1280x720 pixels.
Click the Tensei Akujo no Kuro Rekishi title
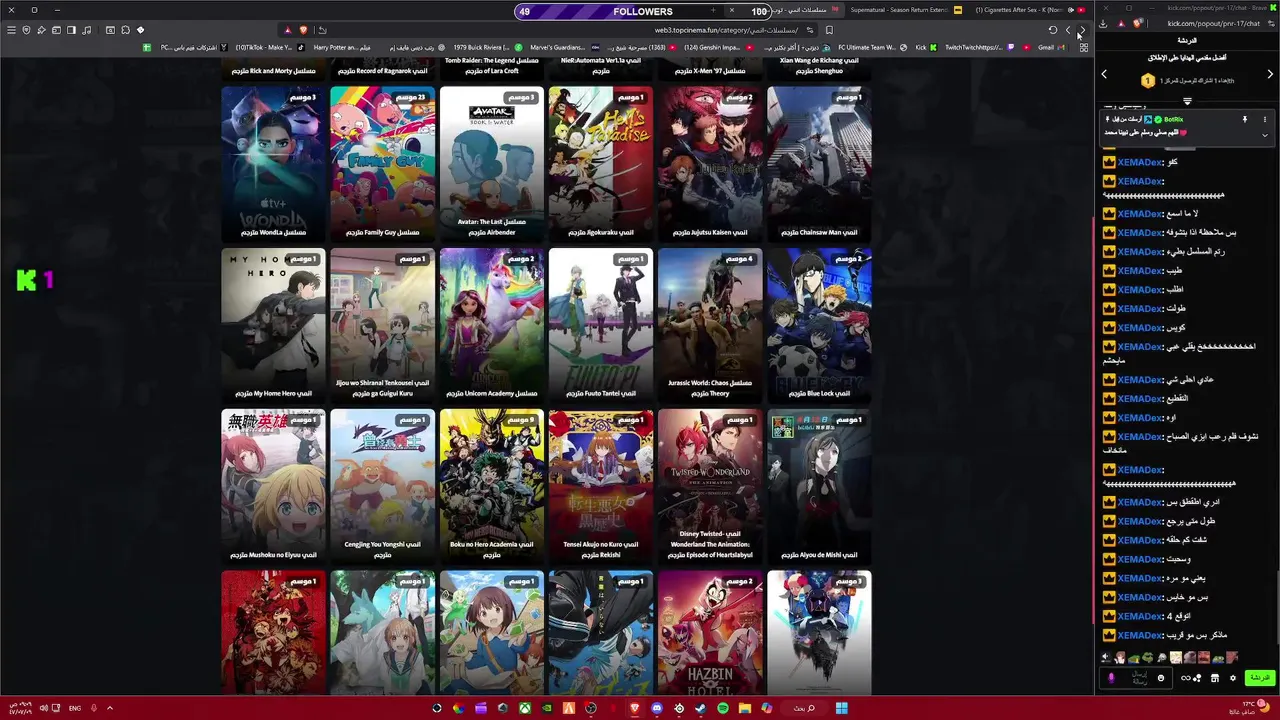[x=600, y=549]
